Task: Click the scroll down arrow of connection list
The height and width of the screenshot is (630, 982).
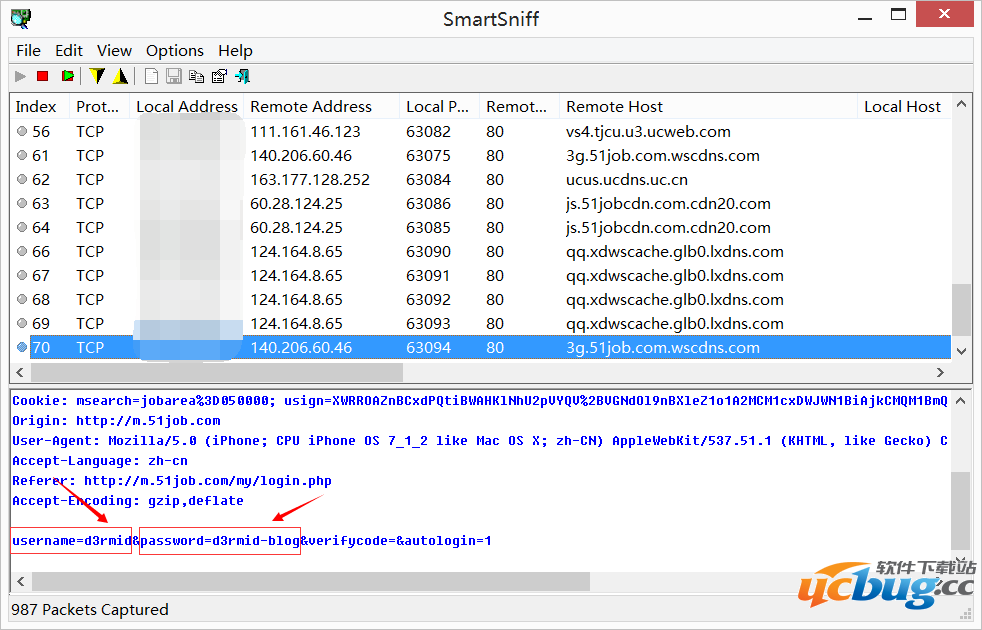Action: (x=961, y=351)
